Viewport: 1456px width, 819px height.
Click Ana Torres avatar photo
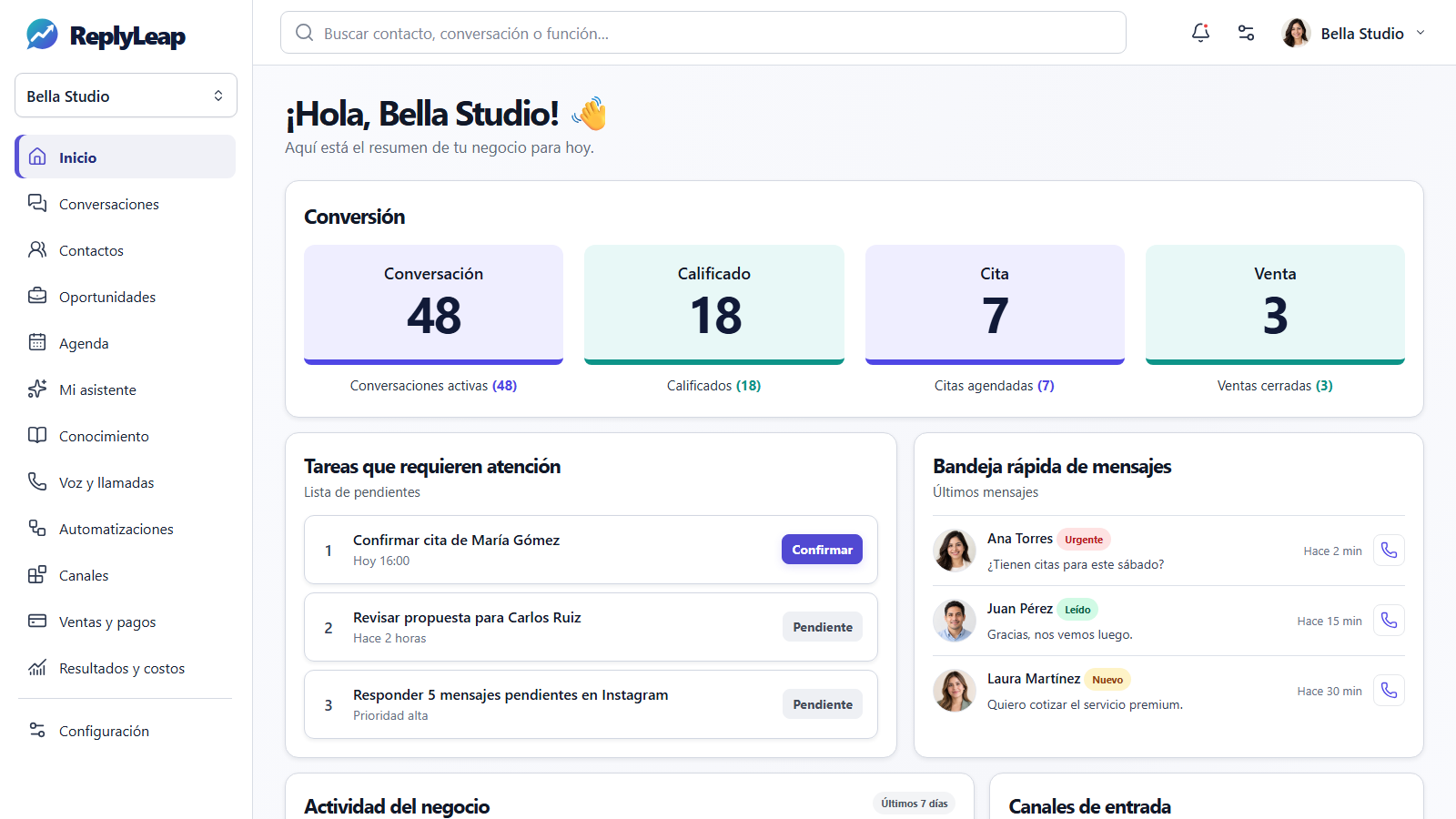coord(955,550)
